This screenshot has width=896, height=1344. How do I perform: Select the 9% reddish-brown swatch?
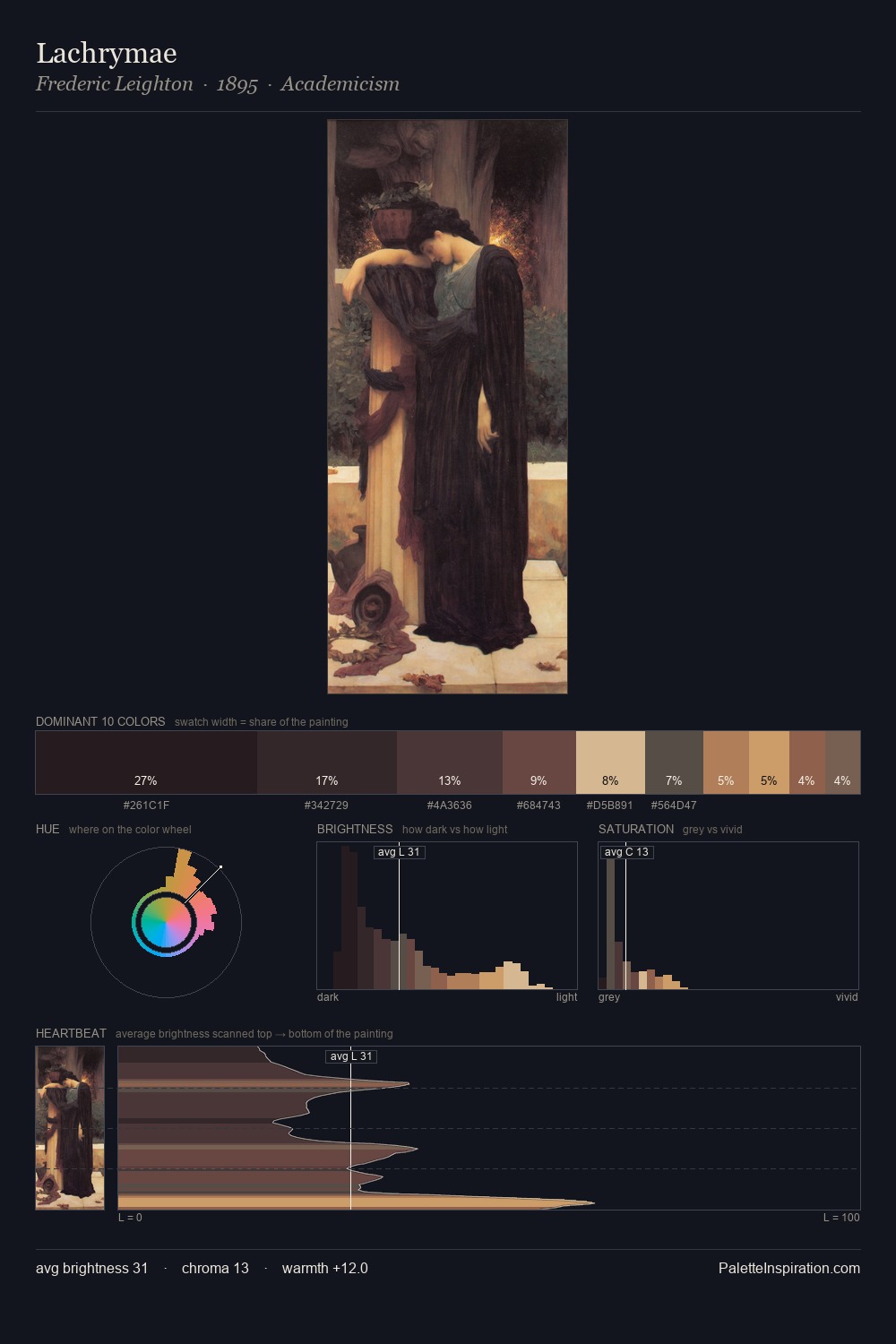pyautogui.click(x=538, y=762)
